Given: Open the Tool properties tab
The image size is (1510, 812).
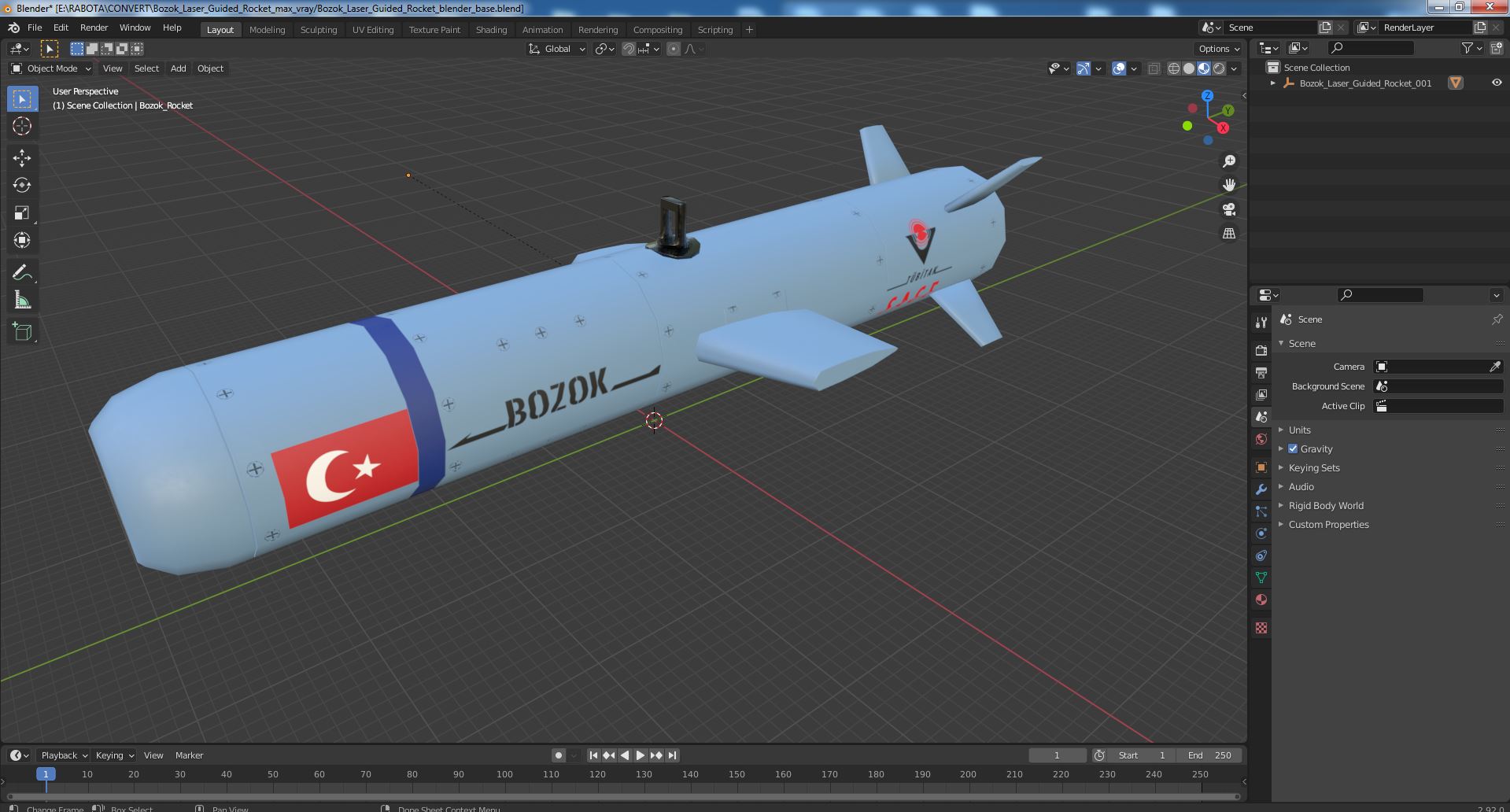Looking at the screenshot, I should (1261, 322).
